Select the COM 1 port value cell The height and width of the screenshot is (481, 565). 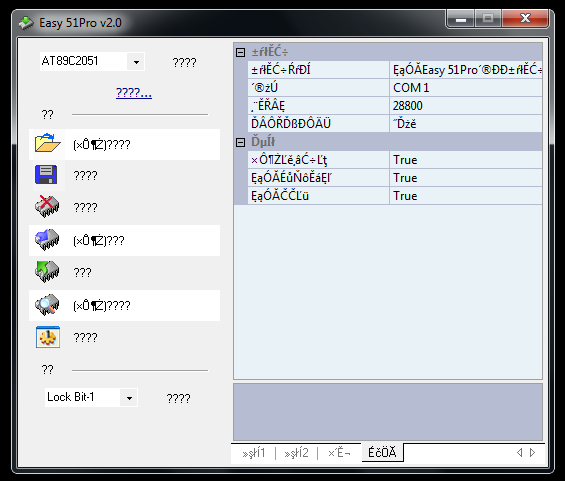[466, 88]
